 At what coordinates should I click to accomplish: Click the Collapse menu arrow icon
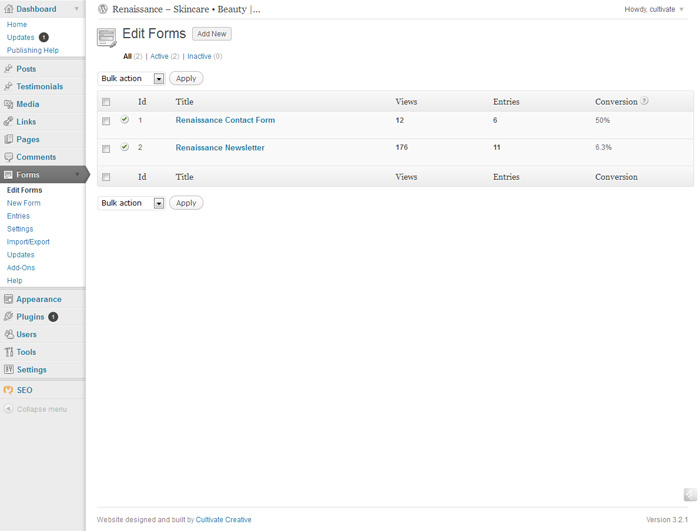pyautogui.click(x=8, y=409)
